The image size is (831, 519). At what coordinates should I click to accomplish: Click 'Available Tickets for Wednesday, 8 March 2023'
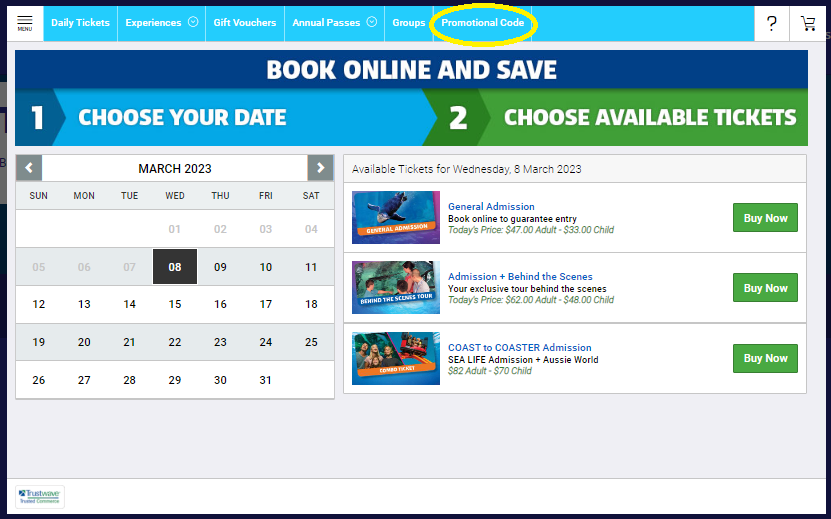466,169
